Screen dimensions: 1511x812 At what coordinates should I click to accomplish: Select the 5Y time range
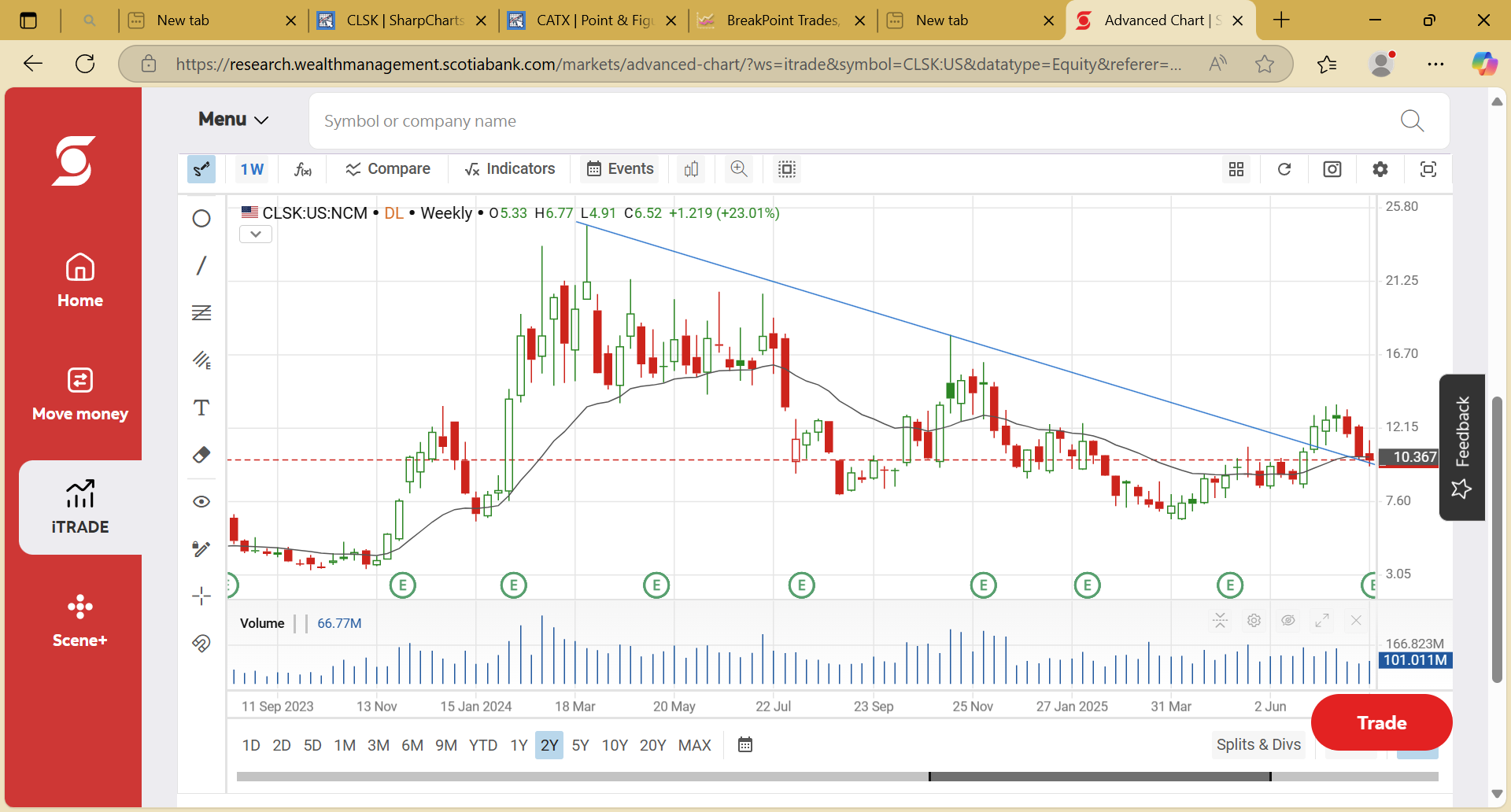pos(581,745)
